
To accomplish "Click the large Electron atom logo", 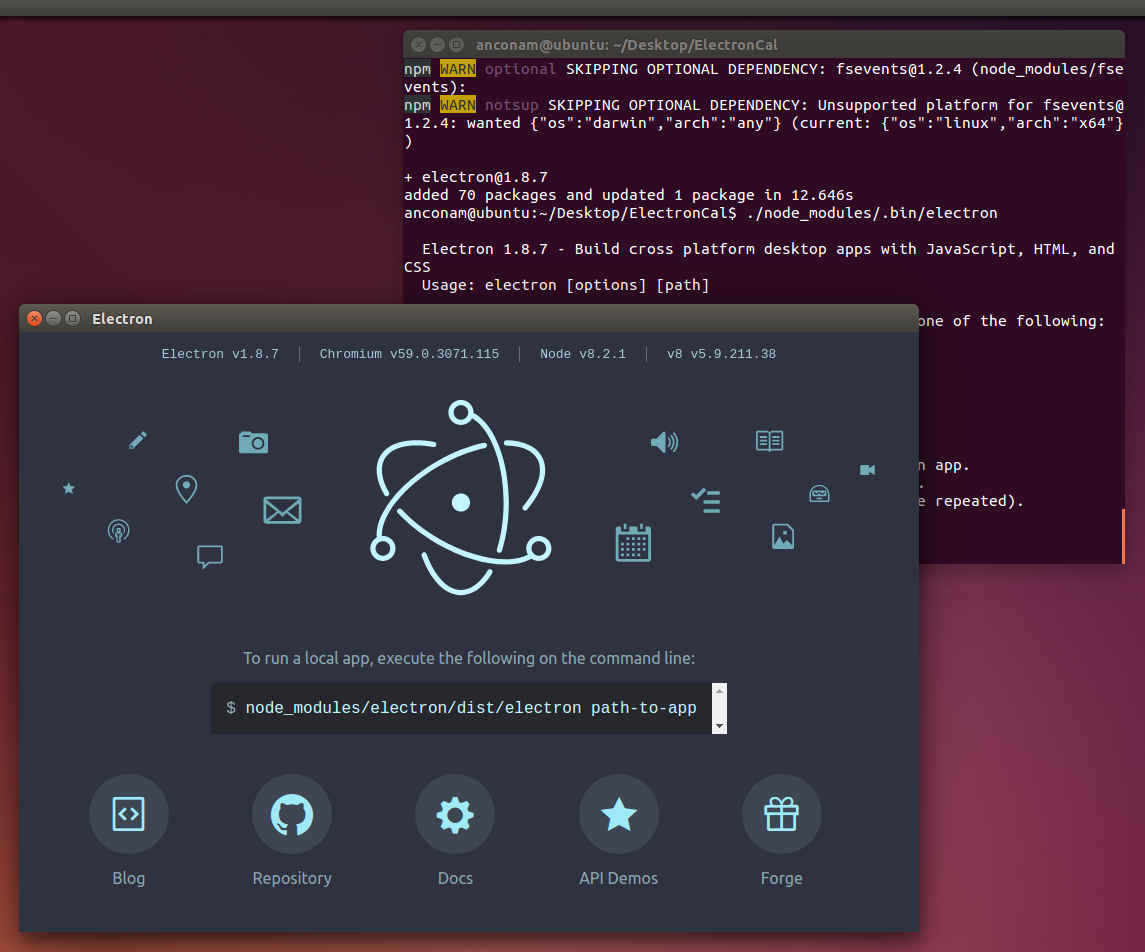I will point(460,498).
